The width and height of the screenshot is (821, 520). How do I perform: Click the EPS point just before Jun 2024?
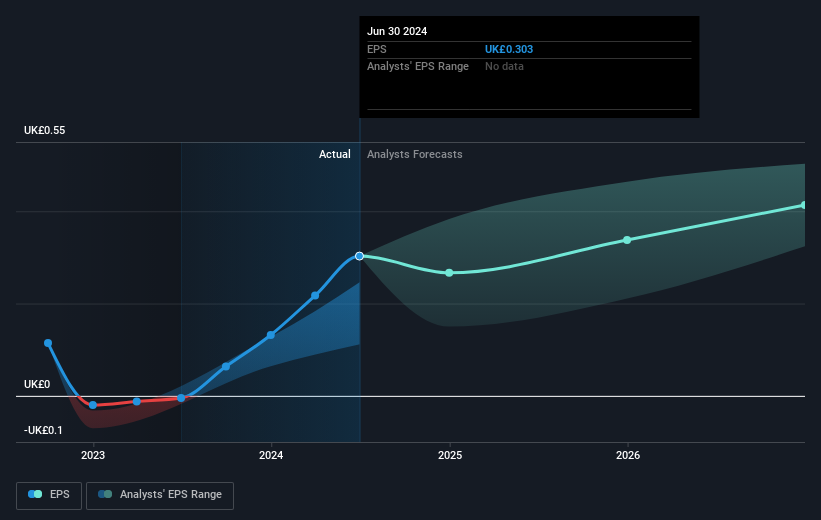[315, 295]
